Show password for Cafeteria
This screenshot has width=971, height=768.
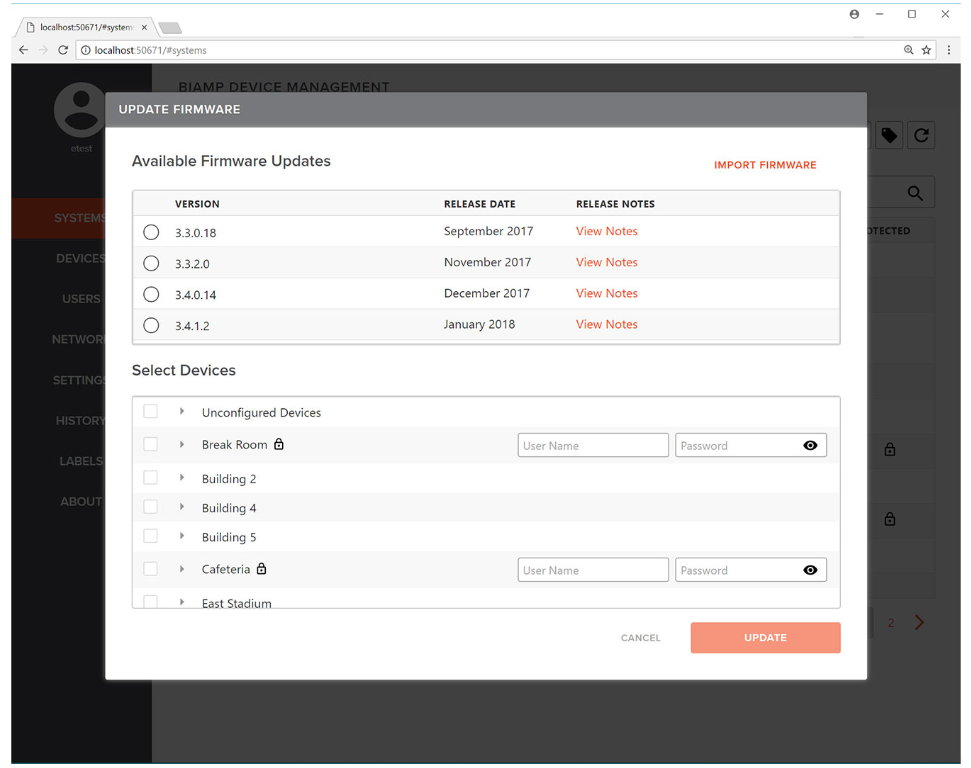[x=810, y=571]
